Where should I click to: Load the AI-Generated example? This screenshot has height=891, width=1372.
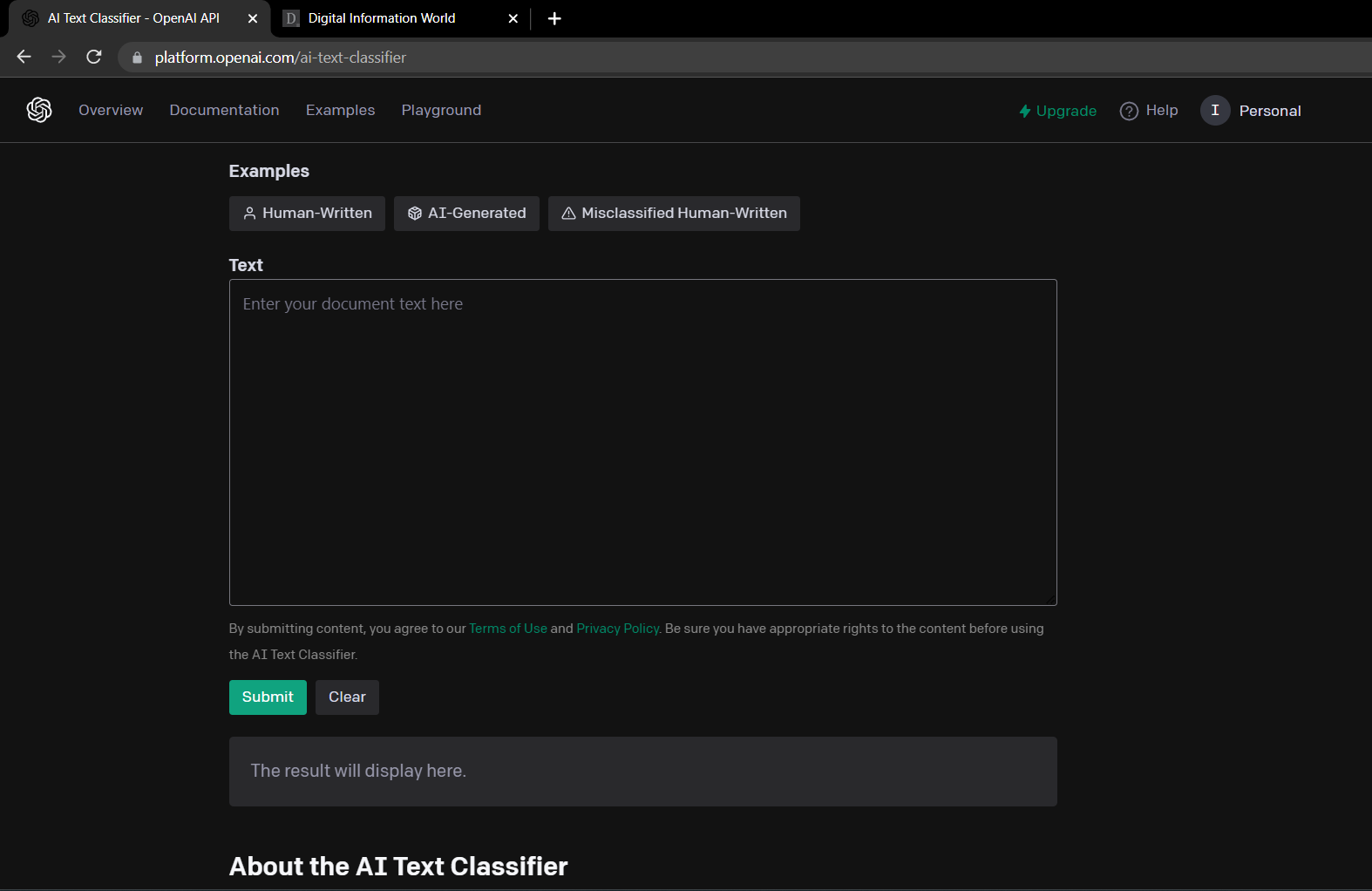[466, 214]
